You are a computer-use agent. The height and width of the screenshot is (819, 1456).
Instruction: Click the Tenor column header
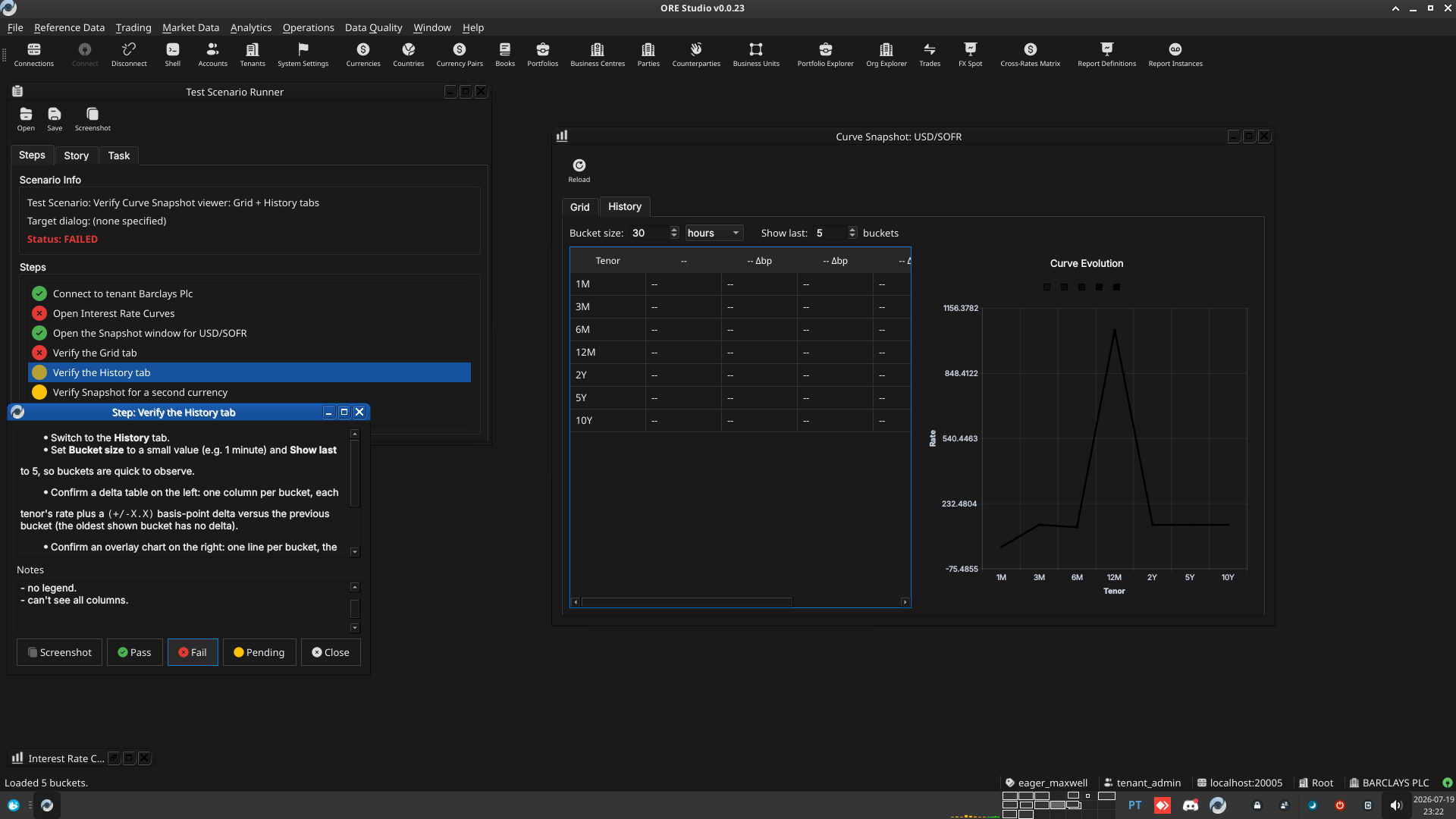coord(607,260)
